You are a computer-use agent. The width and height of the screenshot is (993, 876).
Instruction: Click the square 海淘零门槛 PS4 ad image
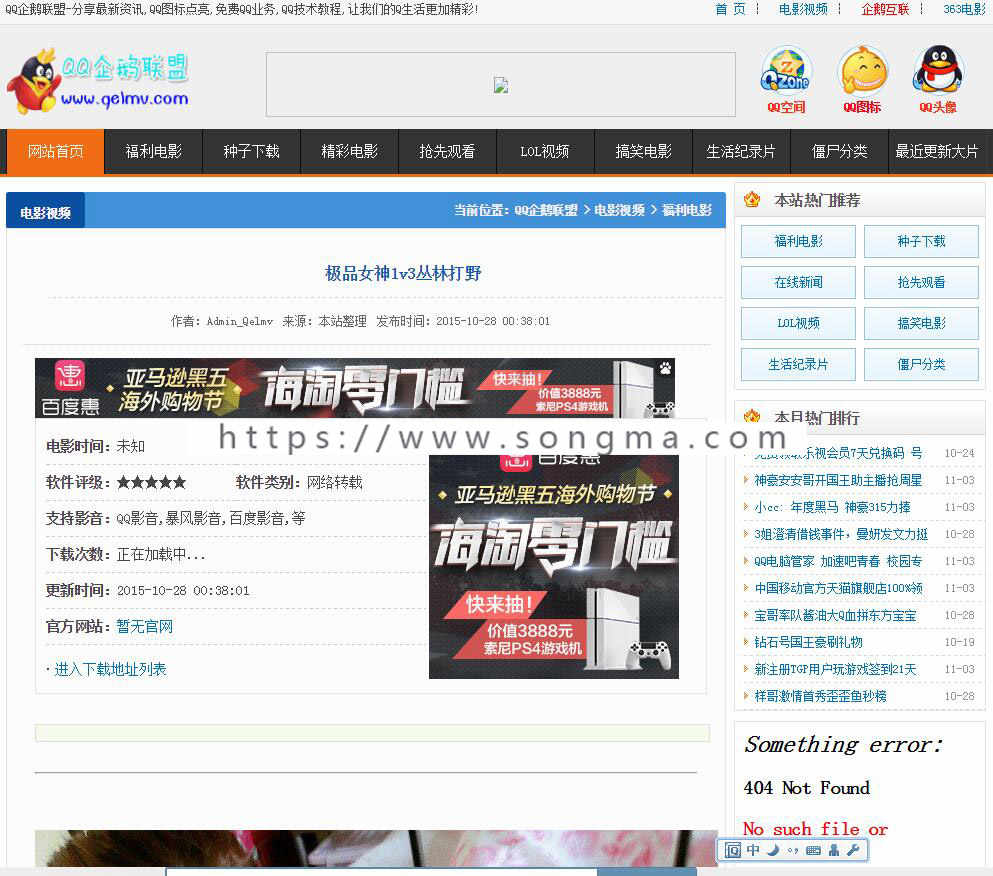(x=553, y=566)
